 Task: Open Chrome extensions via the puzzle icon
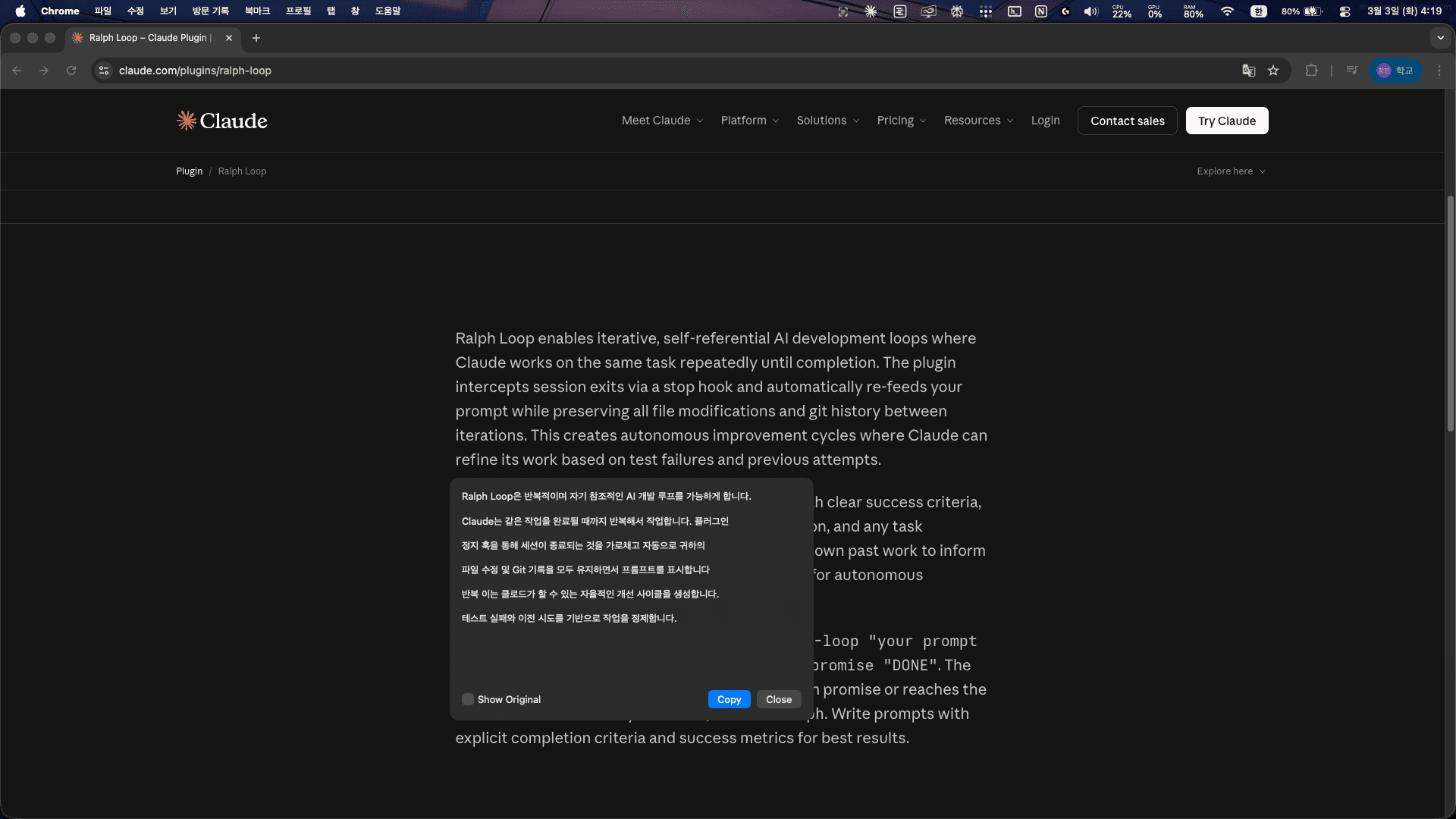1311,70
